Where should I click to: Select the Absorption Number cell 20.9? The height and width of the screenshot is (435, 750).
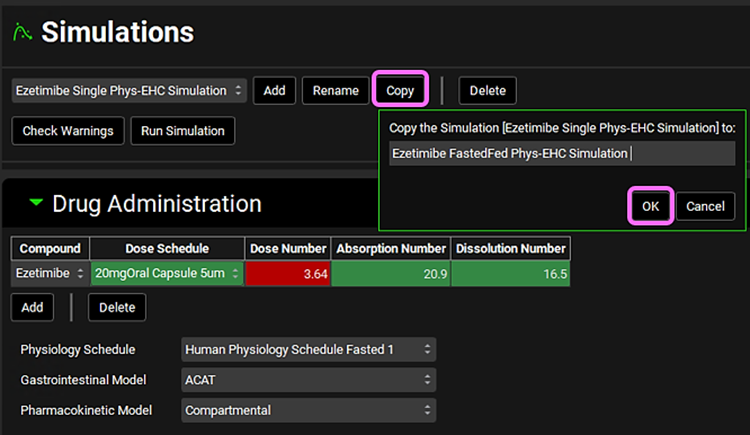point(391,273)
